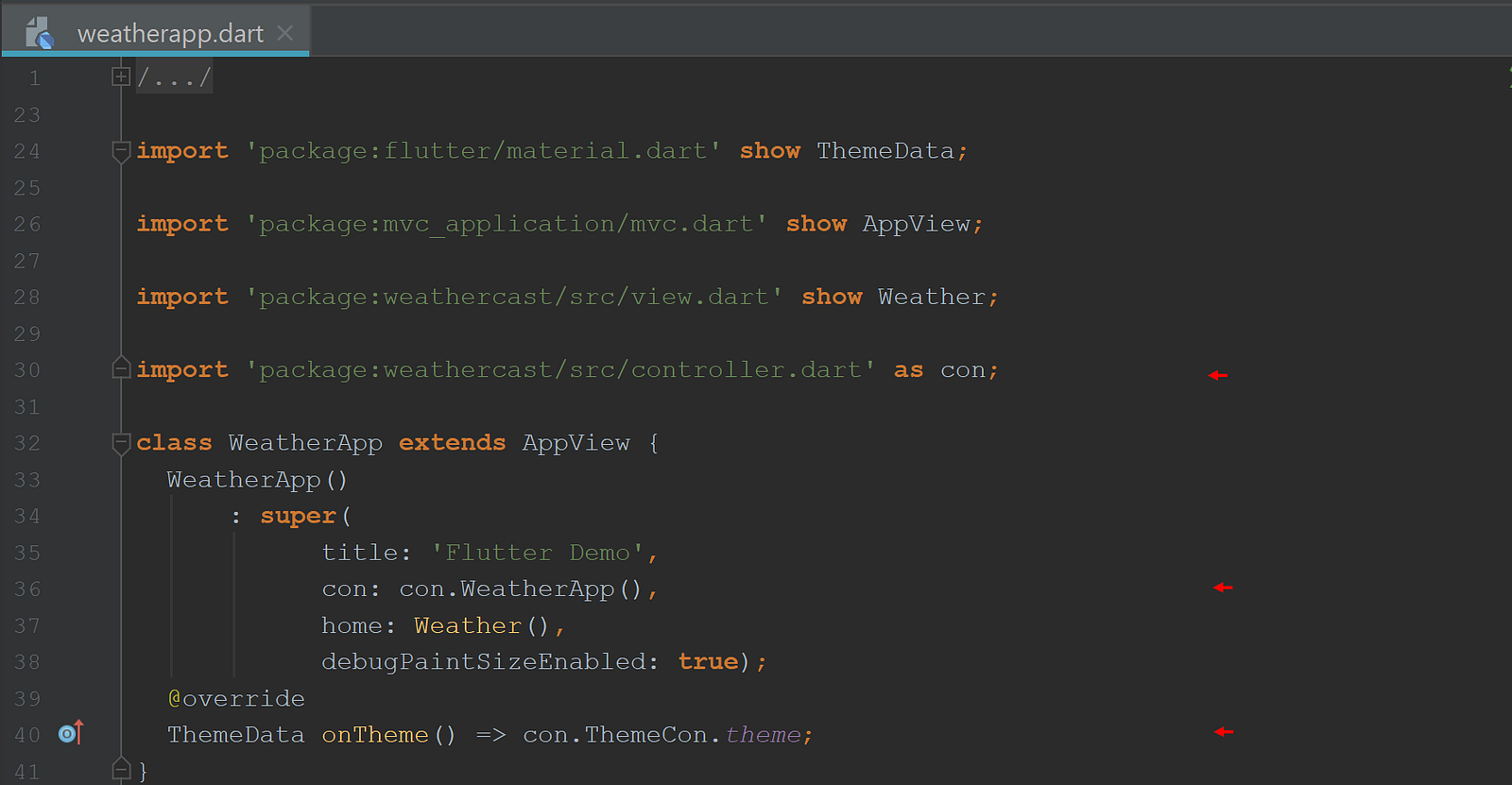Viewport: 1512px width, 785px height.
Task: Click line number 24 in the gutter
Action: click(x=26, y=151)
